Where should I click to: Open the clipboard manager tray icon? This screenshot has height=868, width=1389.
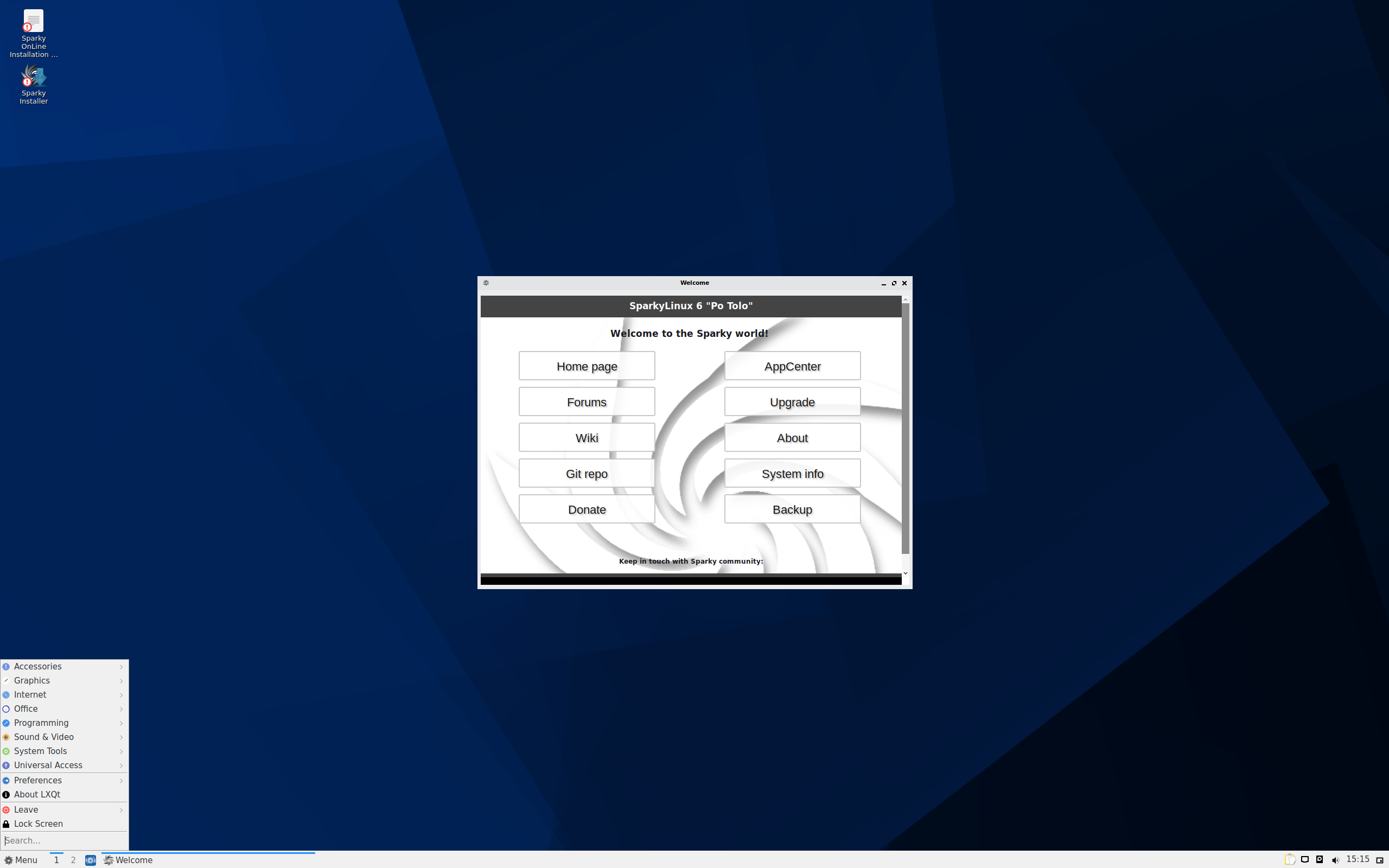pyautogui.click(x=1289, y=859)
